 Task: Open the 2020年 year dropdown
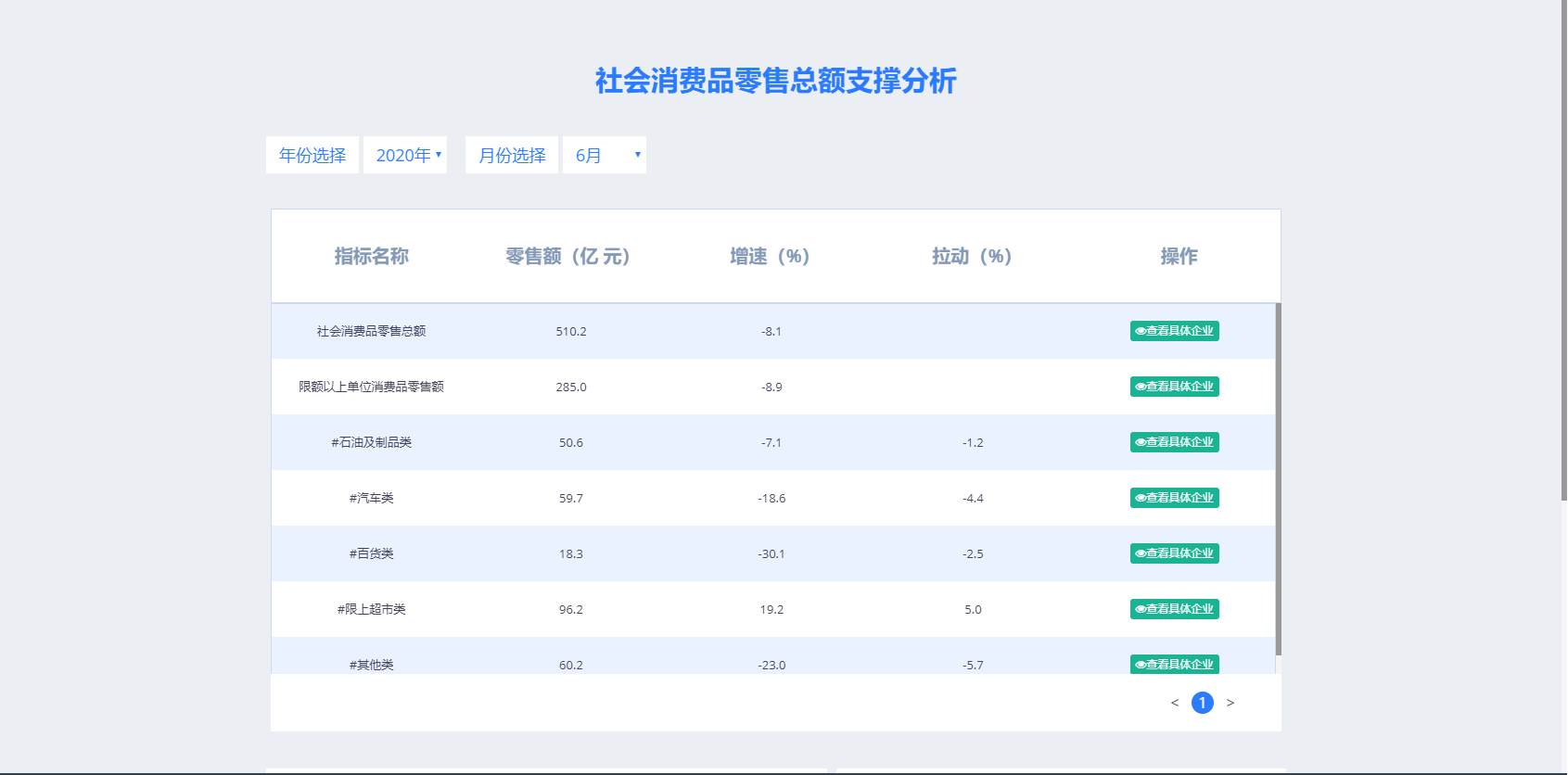(x=405, y=155)
